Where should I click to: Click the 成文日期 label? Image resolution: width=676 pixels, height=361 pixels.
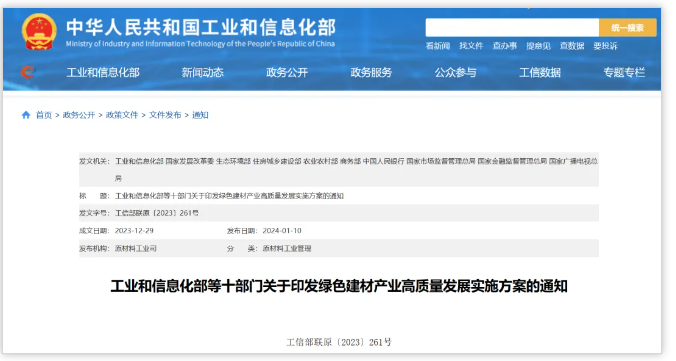(x=94, y=231)
